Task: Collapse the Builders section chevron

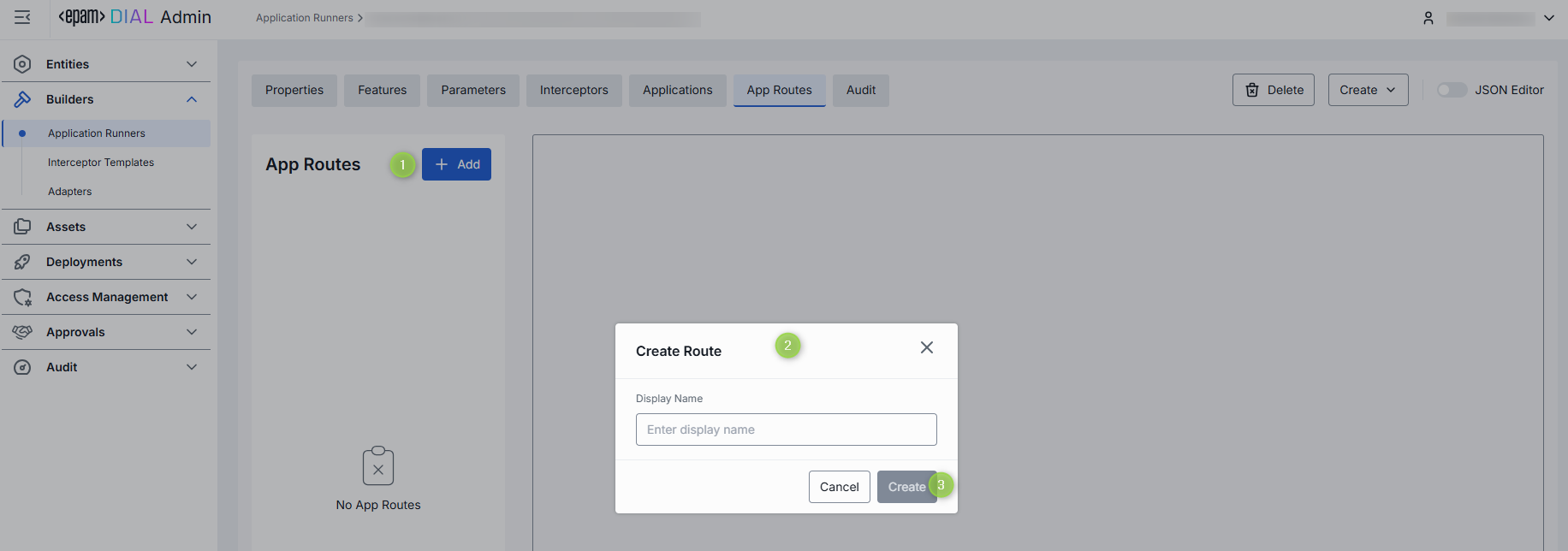Action: tap(192, 99)
